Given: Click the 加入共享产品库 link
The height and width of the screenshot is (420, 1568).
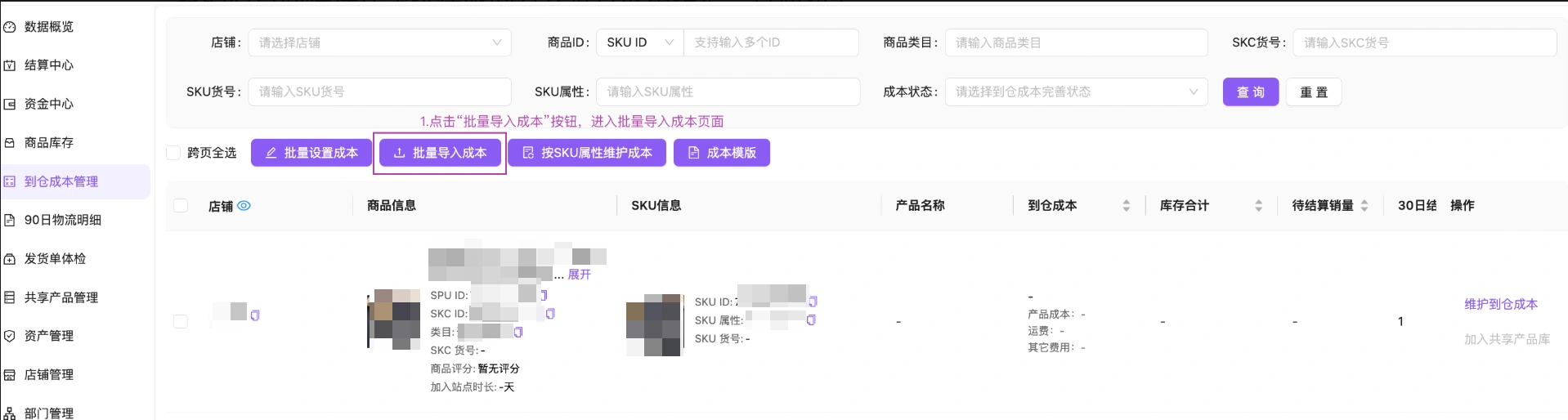Looking at the screenshot, I should click(1507, 339).
